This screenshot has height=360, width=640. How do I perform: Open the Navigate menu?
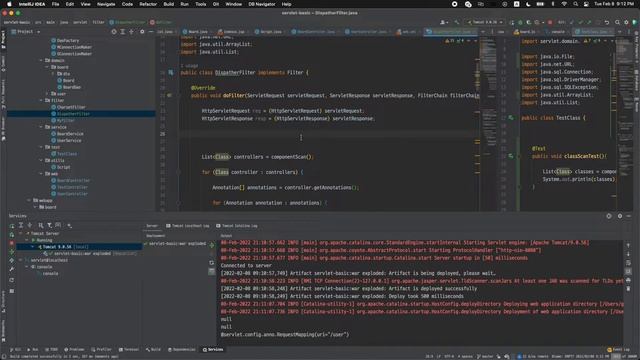106,4
